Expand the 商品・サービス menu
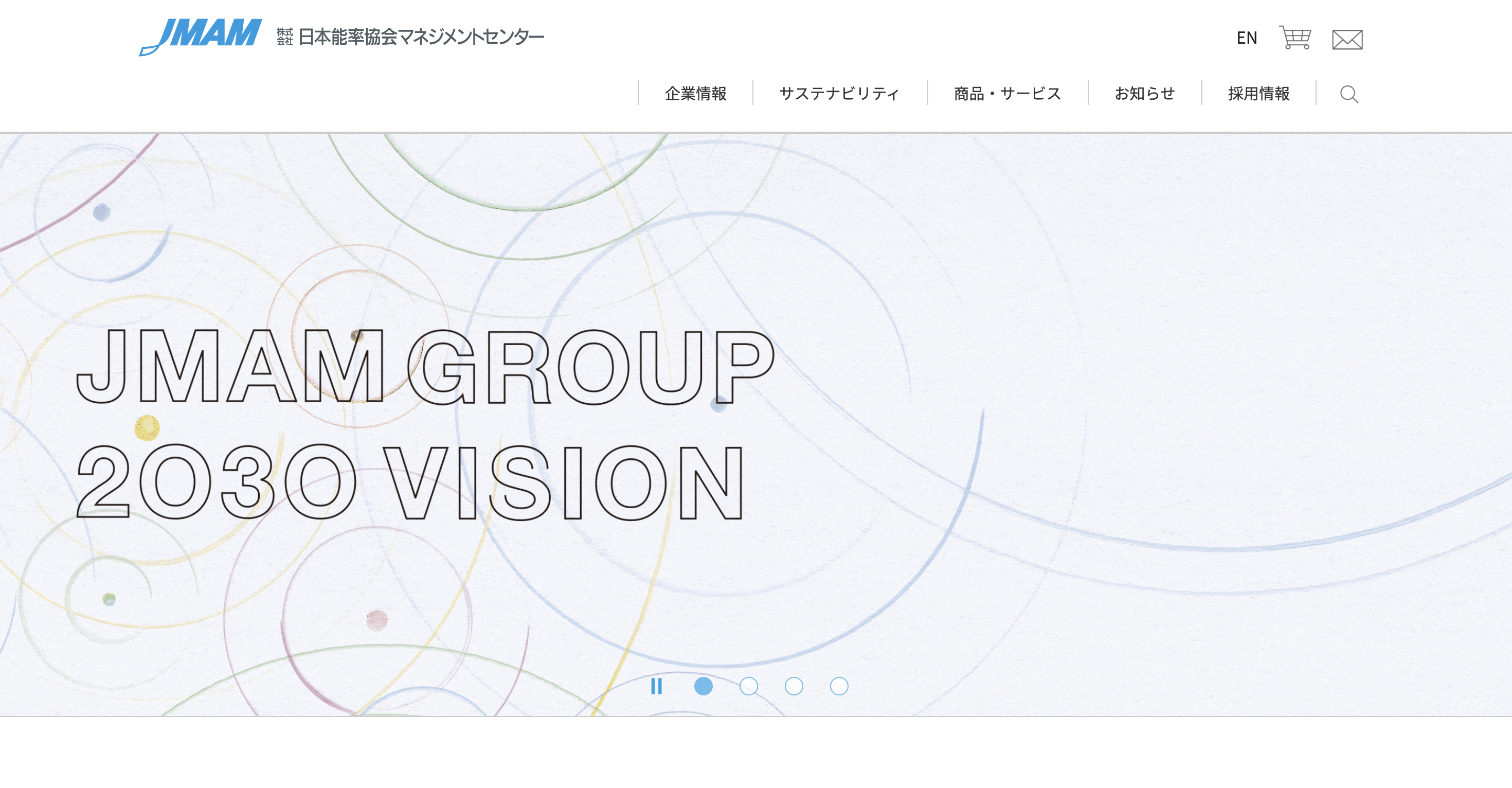 tap(1007, 94)
